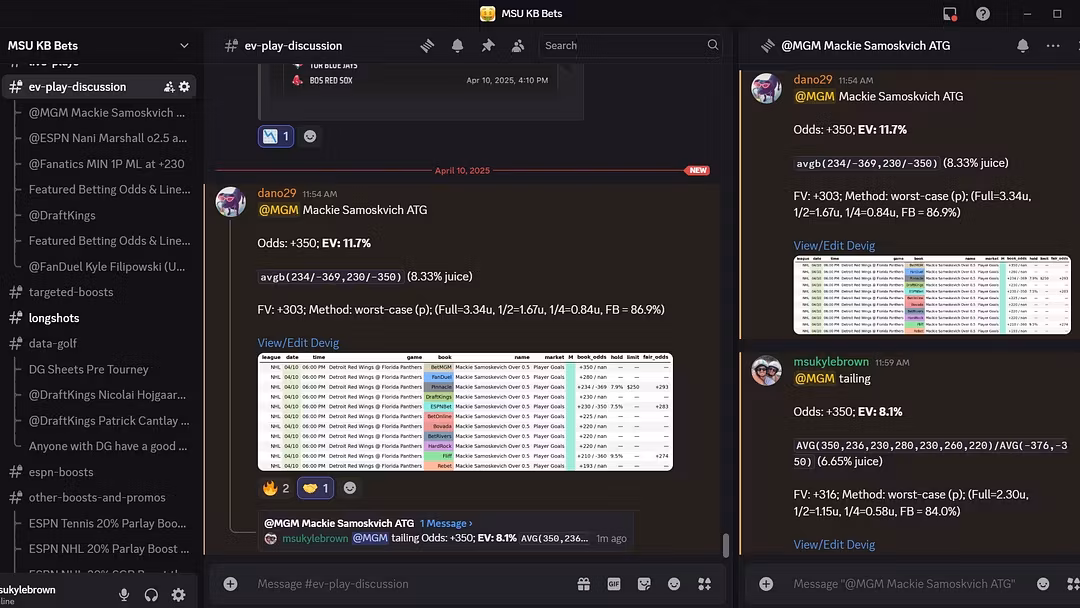
Task: Toggle the fire reaction with count 2
Action: pos(276,488)
